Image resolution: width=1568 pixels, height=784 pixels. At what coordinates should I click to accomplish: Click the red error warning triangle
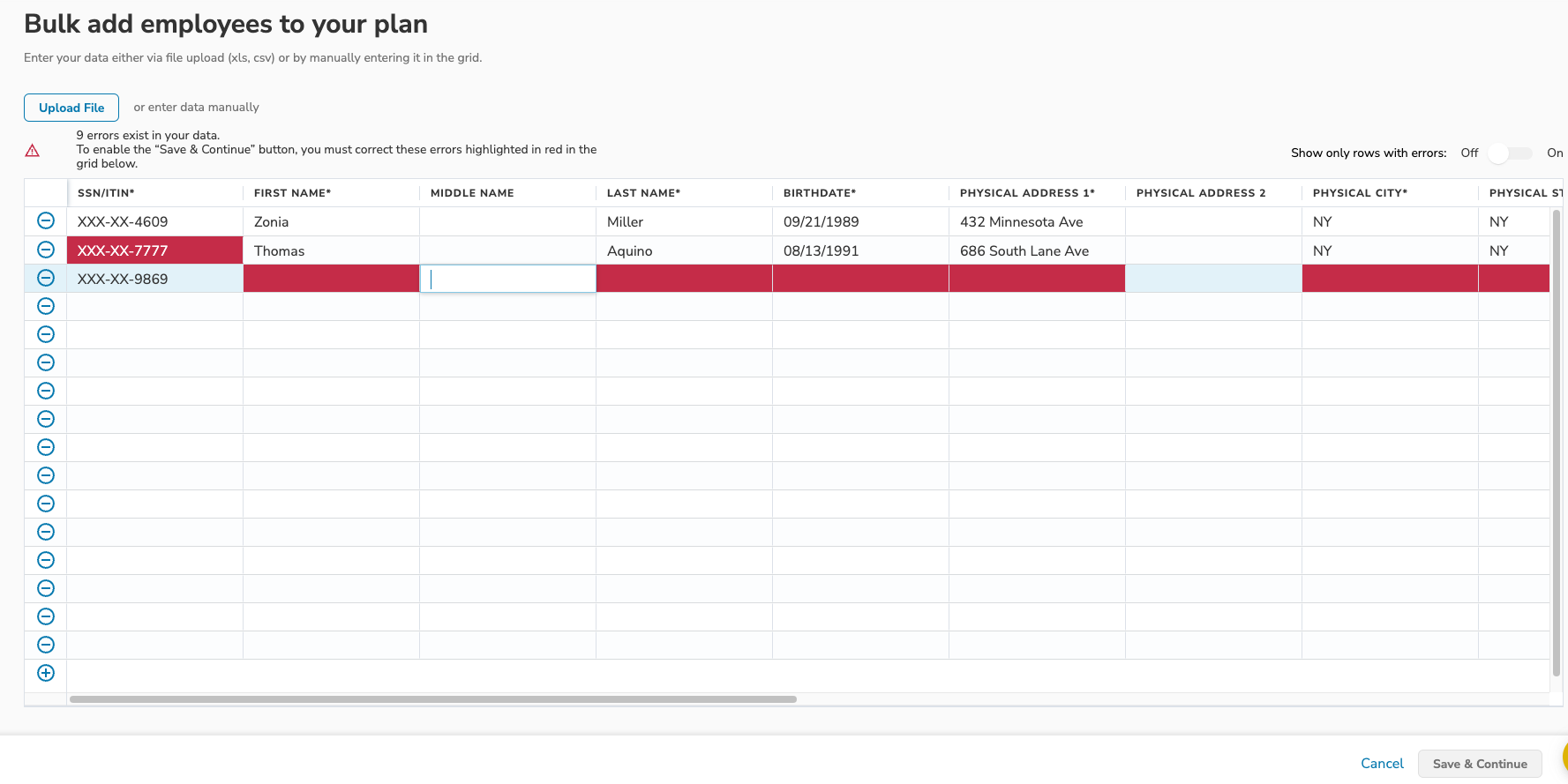coord(33,151)
